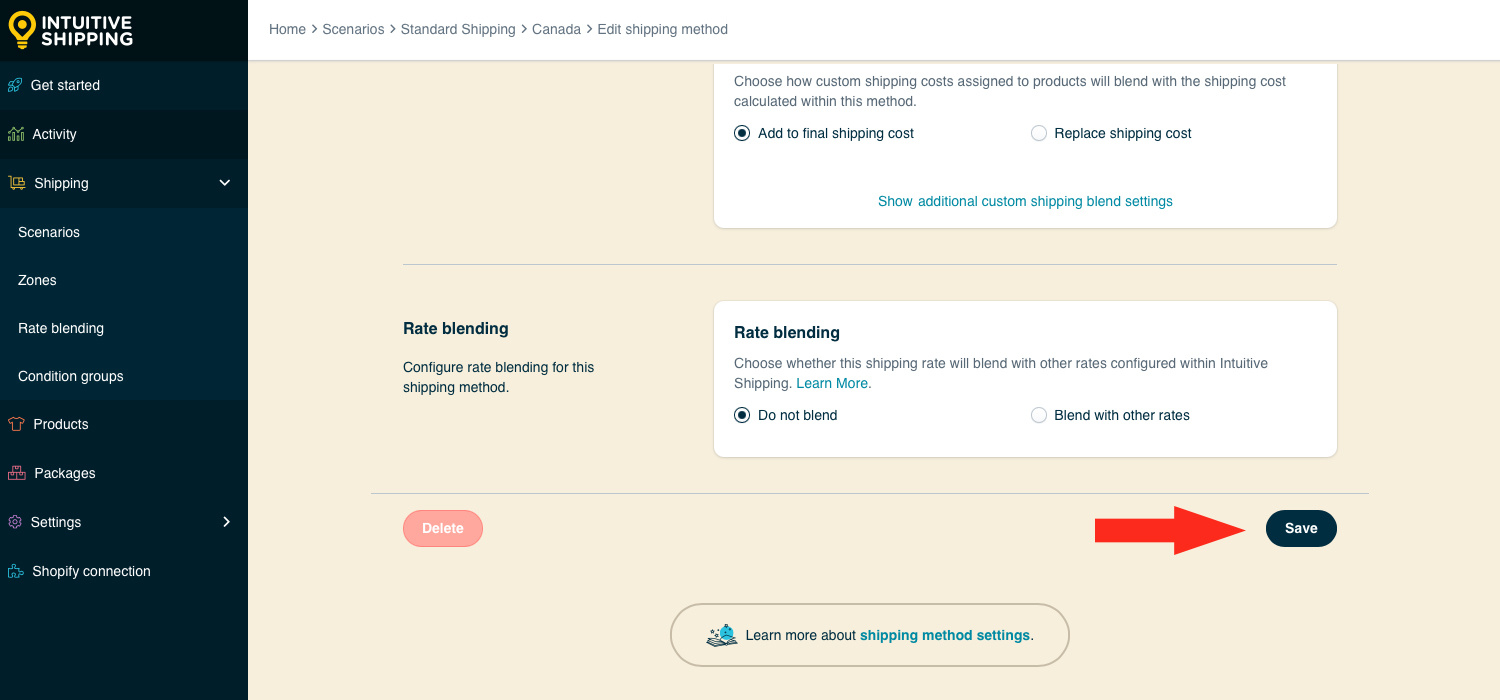1500x700 pixels.
Task: Click the red Delete button
Action: tap(443, 528)
